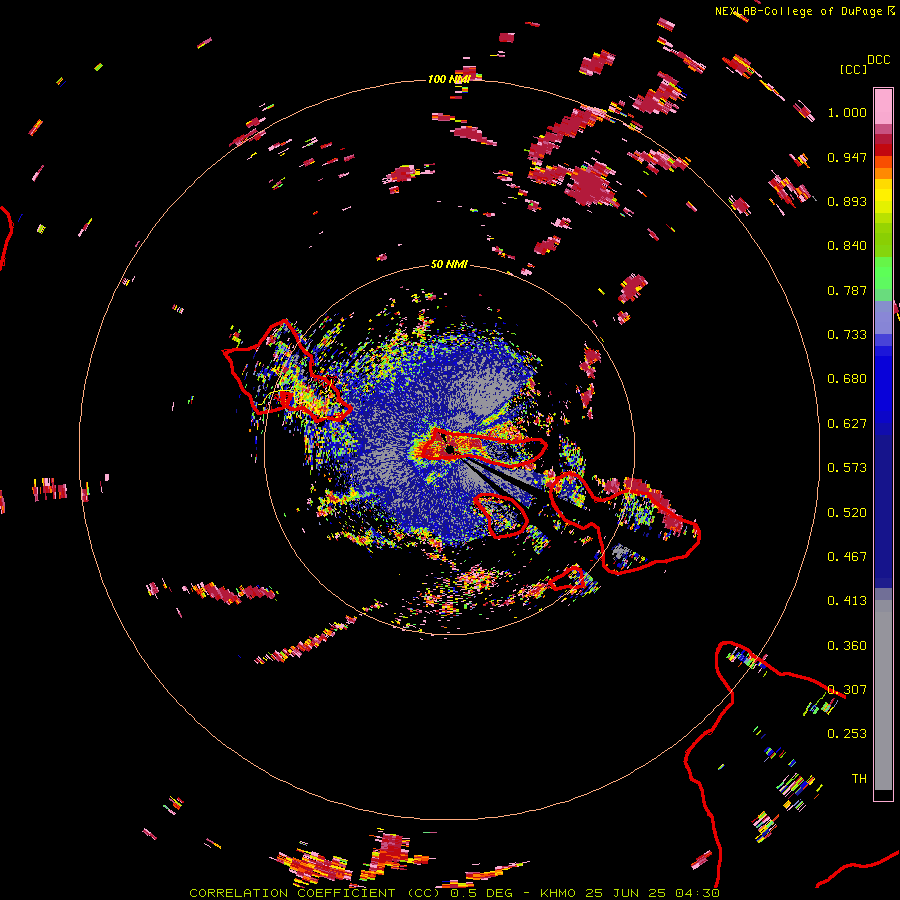Click the 100 NMI range ring label
The image size is (900, 900).
click(448, 79)
